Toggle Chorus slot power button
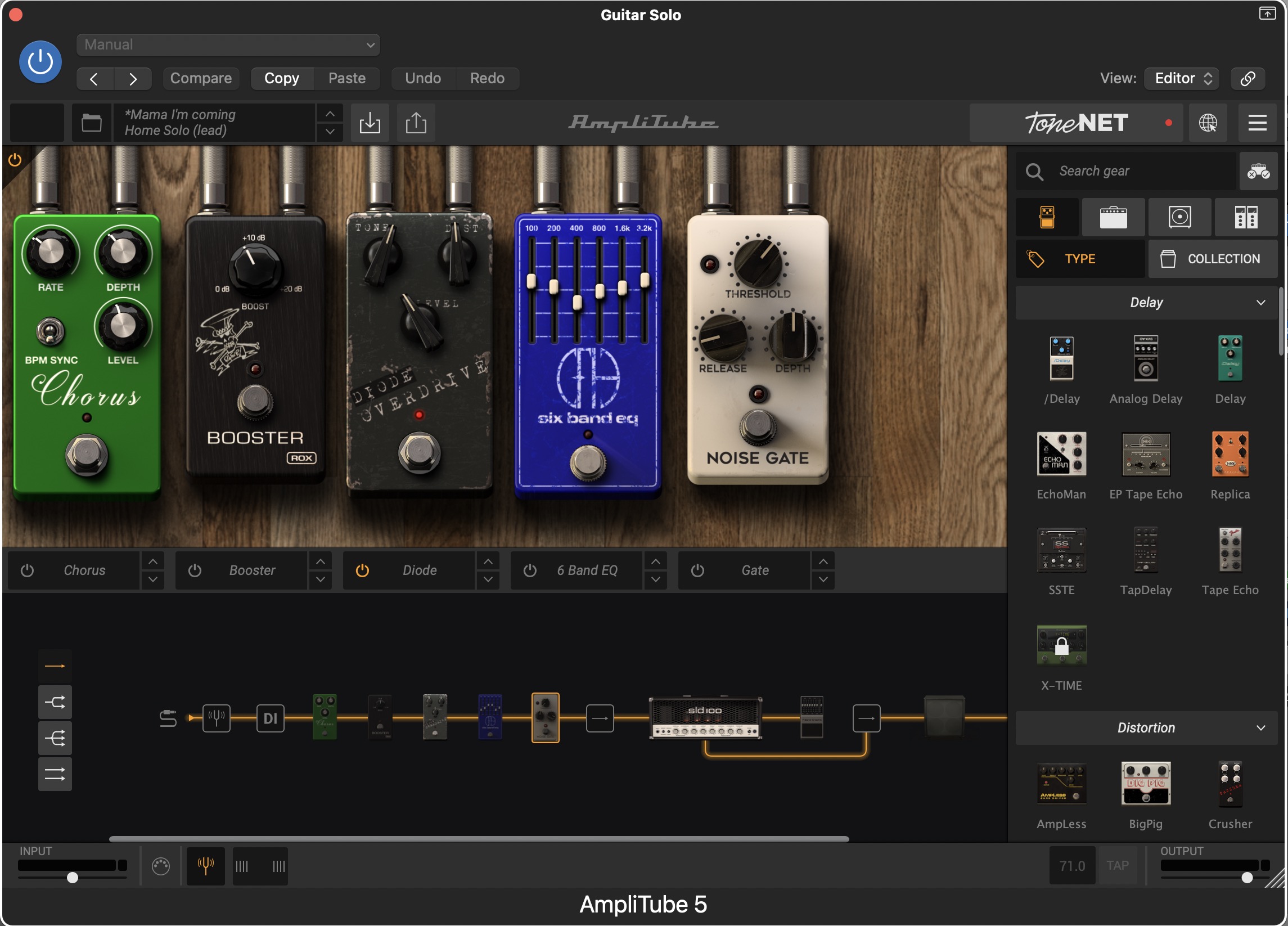 point(27,570)
